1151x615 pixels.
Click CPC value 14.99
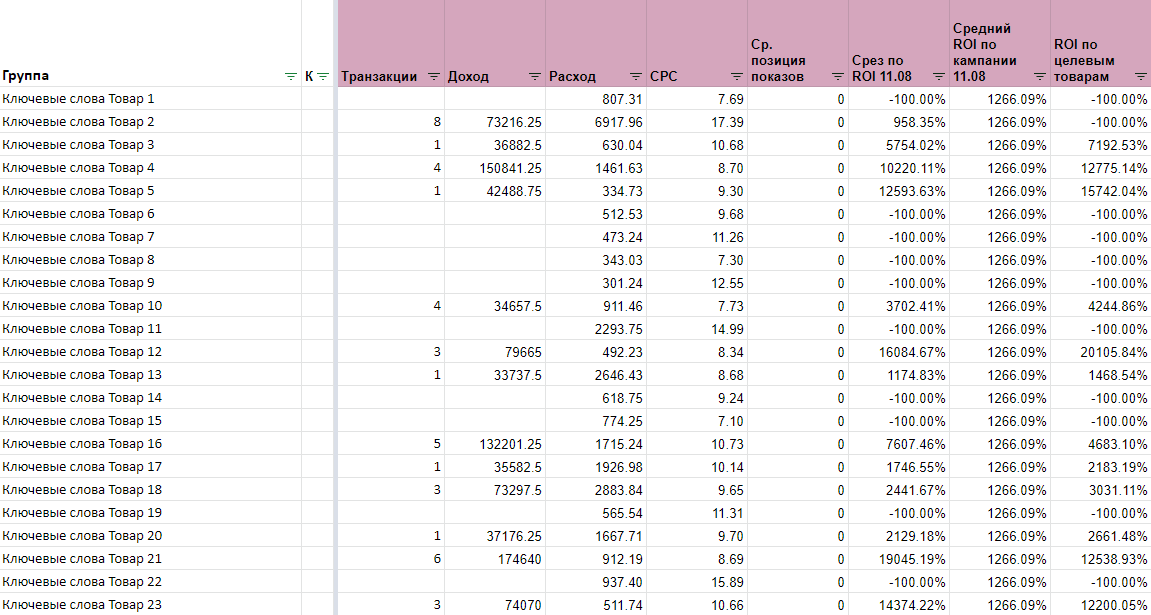[x=729, y=329]
